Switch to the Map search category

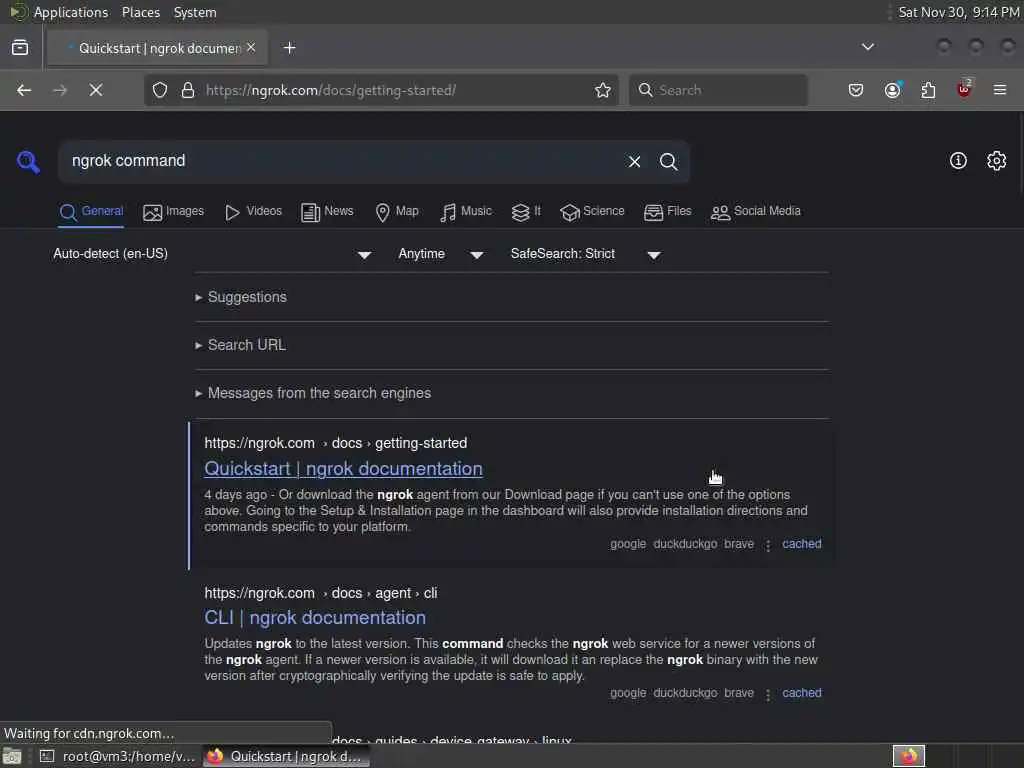(397, 212)
